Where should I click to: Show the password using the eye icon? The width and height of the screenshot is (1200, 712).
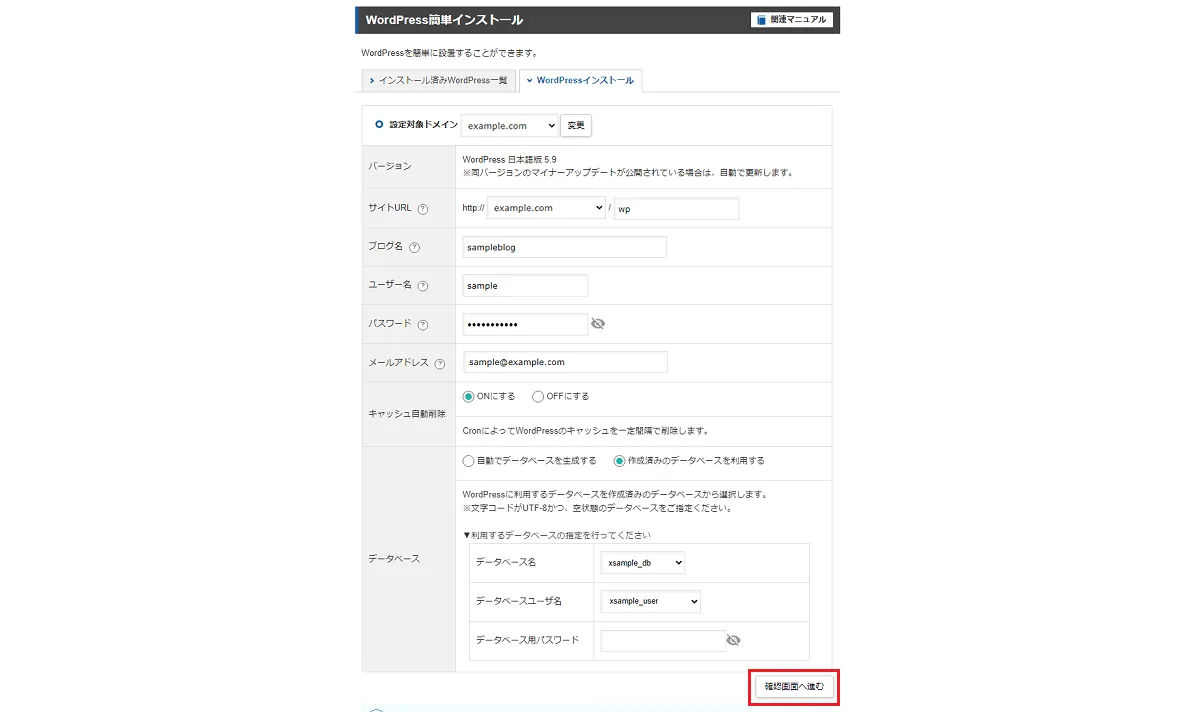(x=598, y=323)
